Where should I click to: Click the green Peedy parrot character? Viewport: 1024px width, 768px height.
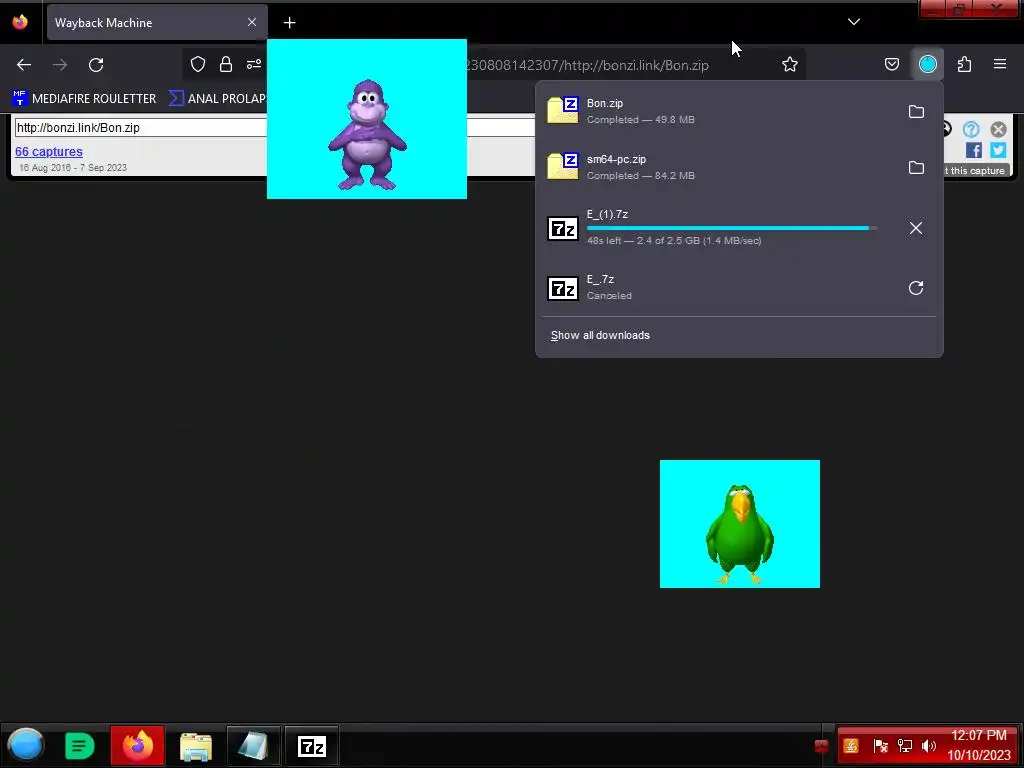tap(740, 534)
